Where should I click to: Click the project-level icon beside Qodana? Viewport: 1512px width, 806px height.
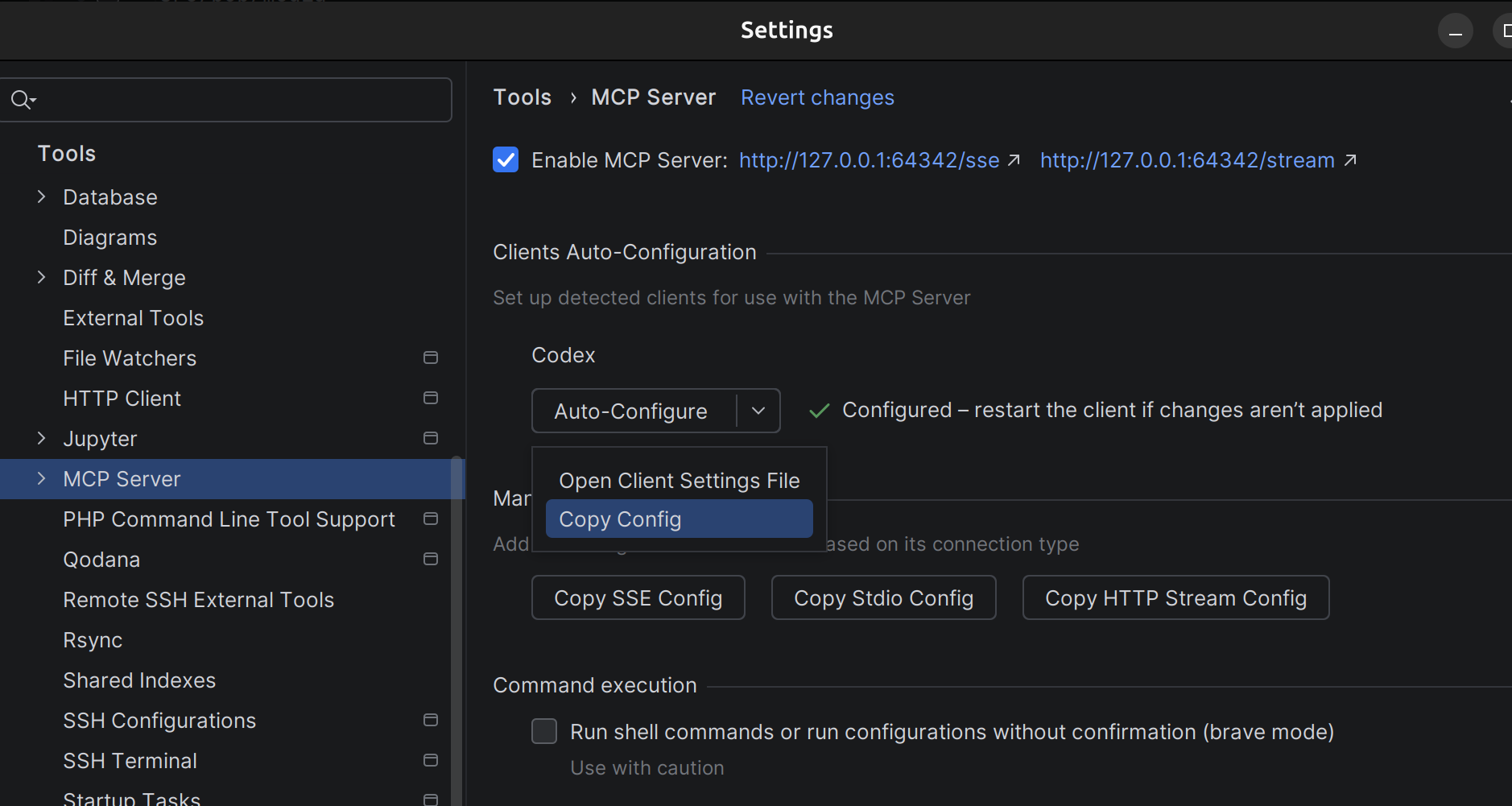coord(431,559)
